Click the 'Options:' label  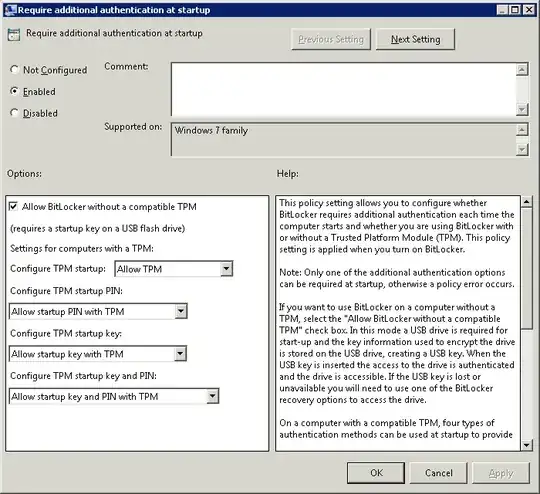coord(24,173)
